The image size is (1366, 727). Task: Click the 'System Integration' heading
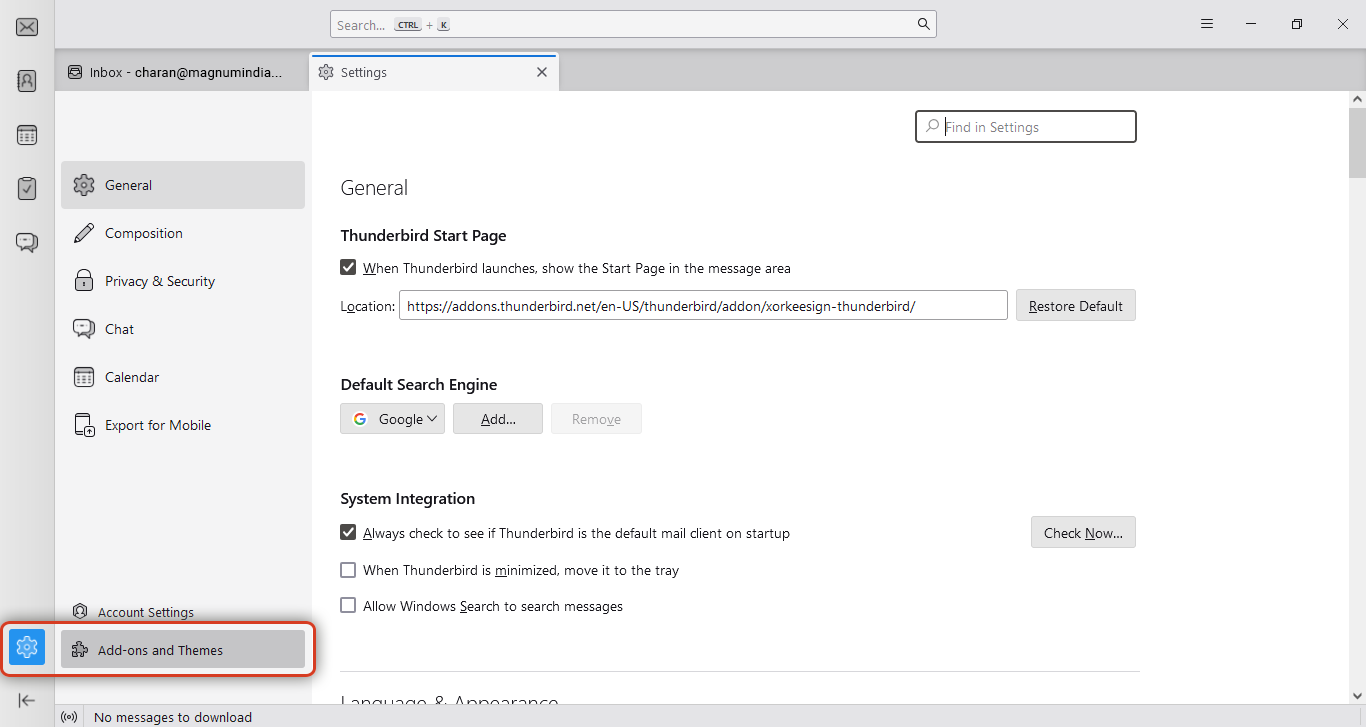tap(408, 499)
